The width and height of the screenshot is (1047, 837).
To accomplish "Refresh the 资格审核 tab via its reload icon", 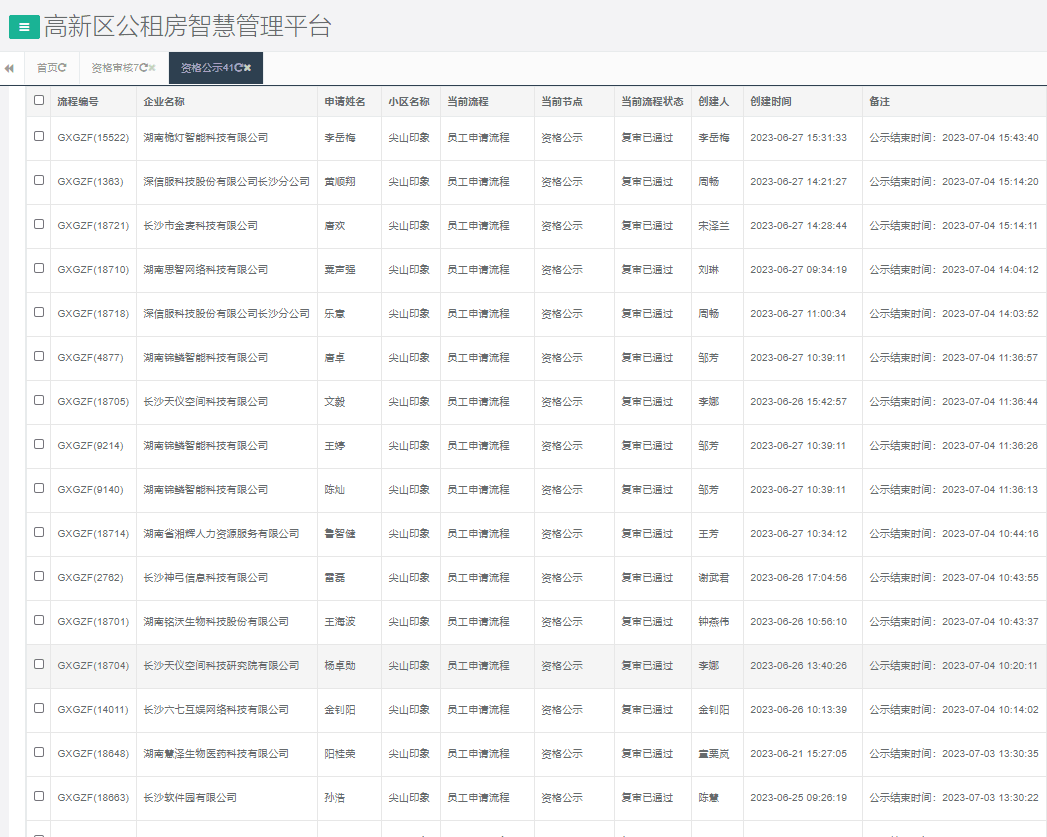I will (x=143, y=68).
